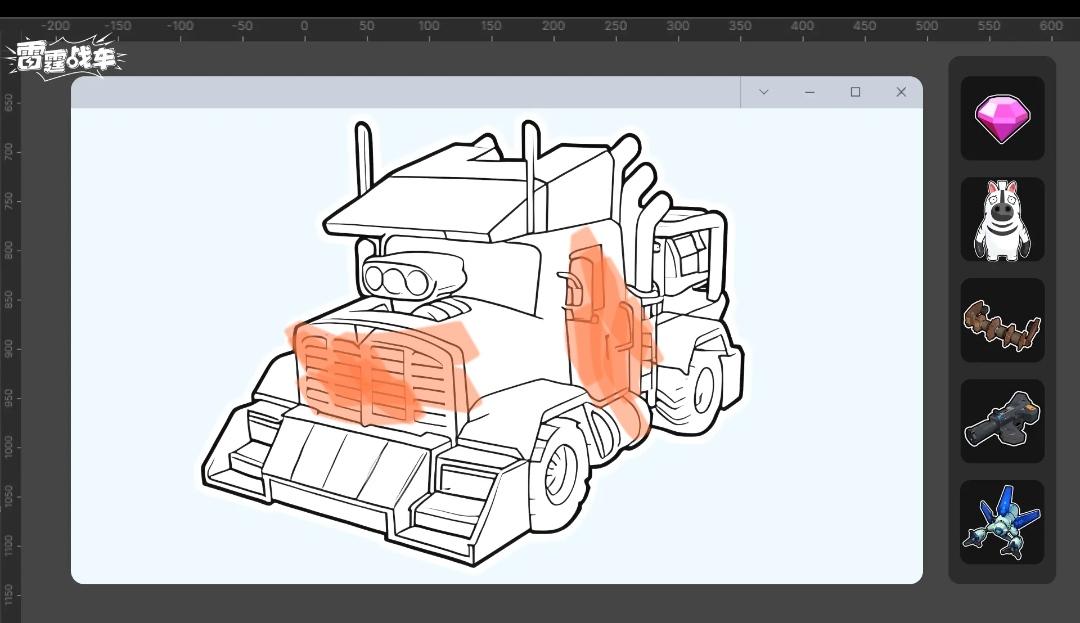Select the blue winged drone icon
This screenshot has height=623, width=1080.
[1002, 522]
